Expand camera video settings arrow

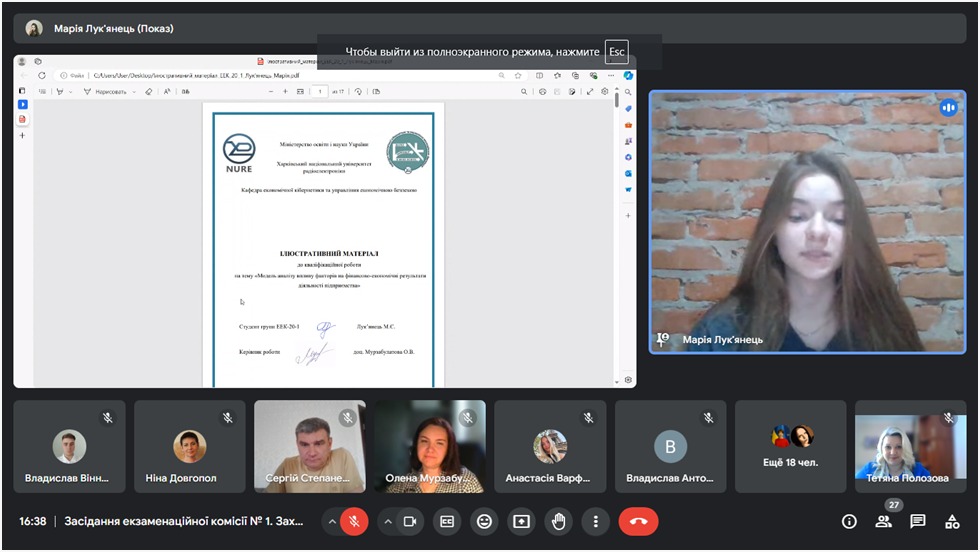pos(386,521)
